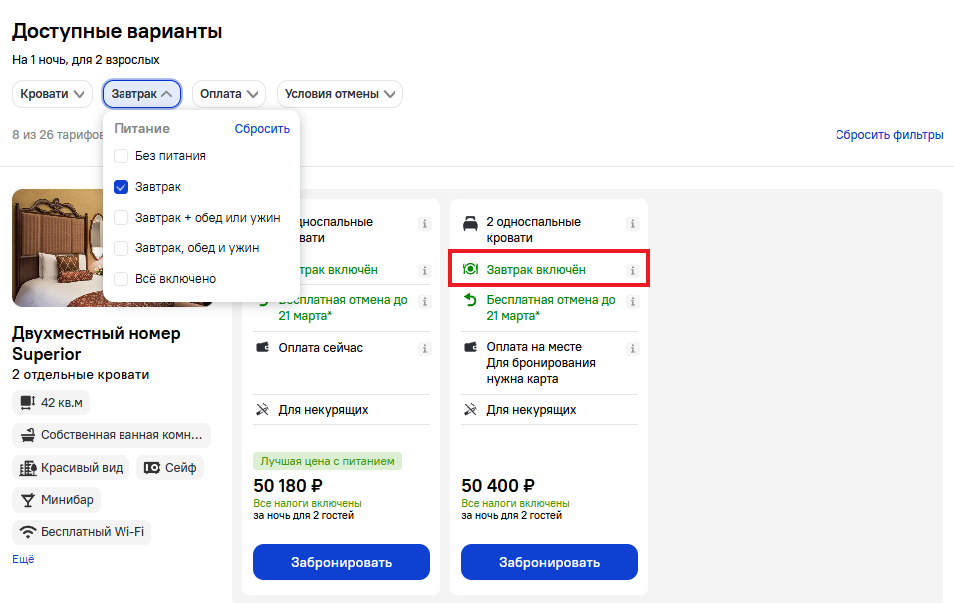Click the free cancellation arrow icon in right card

pyautogui.click(x=470, y=299)
